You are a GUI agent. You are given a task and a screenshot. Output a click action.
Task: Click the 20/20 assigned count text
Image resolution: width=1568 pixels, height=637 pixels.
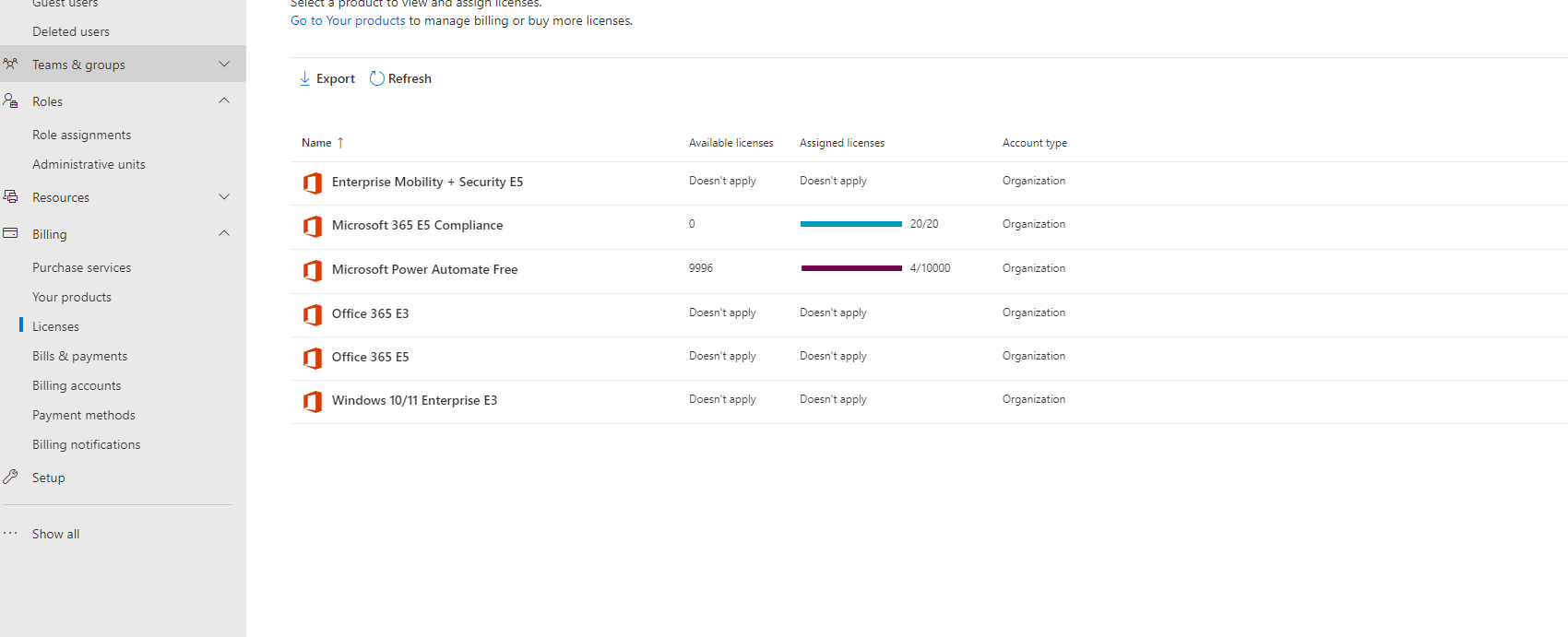pyautogui.click(x=924, y=224)
